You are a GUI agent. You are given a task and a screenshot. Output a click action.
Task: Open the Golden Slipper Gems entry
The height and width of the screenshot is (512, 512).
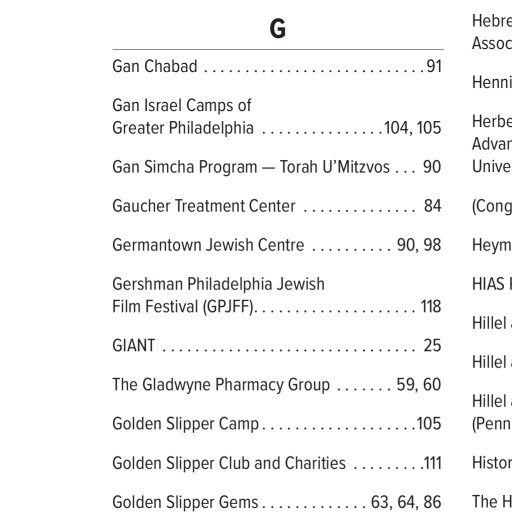(x=277, y=502)
